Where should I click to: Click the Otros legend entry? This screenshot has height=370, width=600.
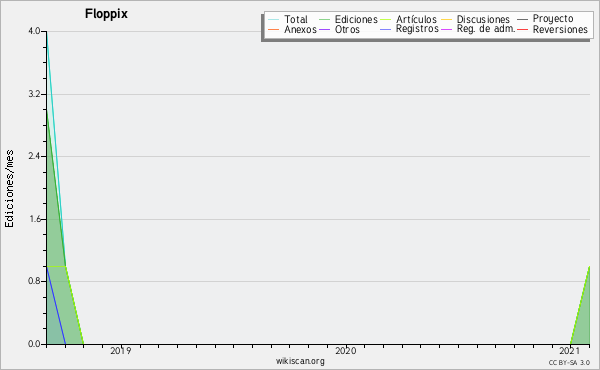[347, 29]
